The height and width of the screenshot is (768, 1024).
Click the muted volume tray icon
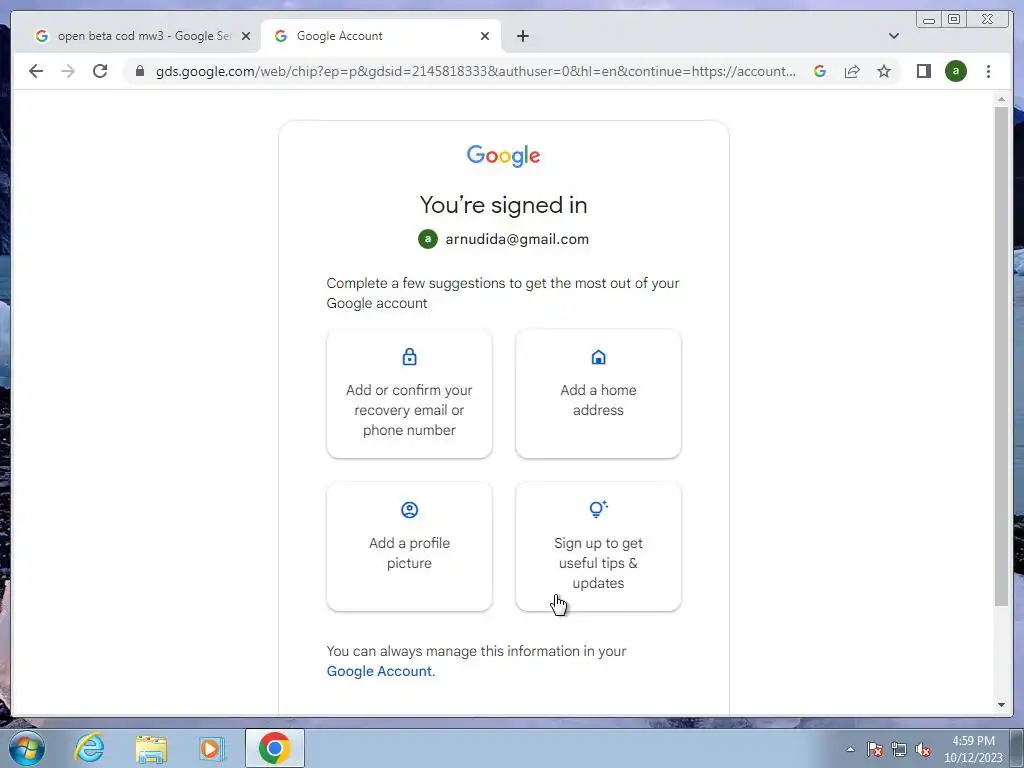pos(923,749)
